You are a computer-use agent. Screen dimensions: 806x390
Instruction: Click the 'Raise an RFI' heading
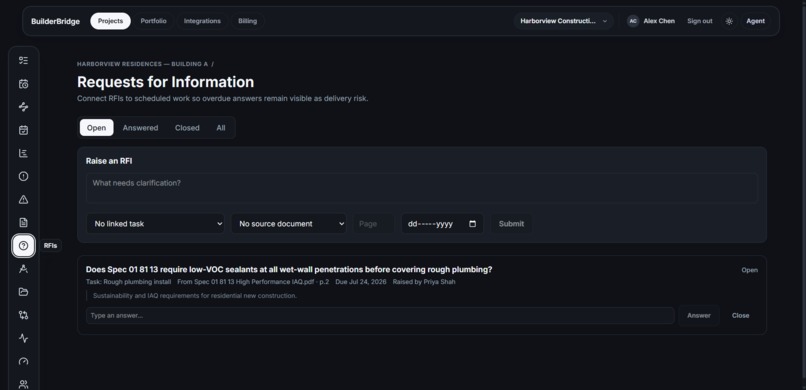109,161
